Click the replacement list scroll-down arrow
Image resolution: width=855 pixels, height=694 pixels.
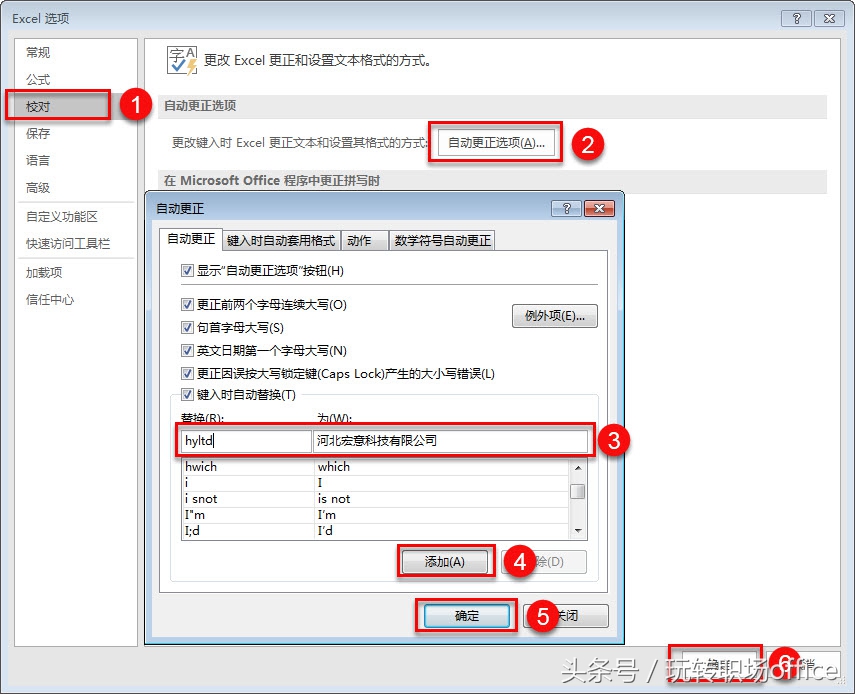click(578, 530)
